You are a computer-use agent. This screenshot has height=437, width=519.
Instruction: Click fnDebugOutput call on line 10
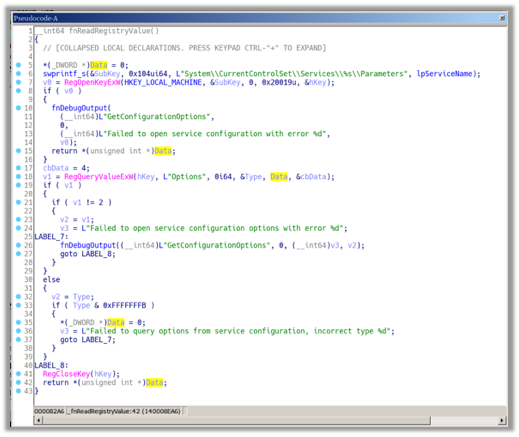pos(79,108)
